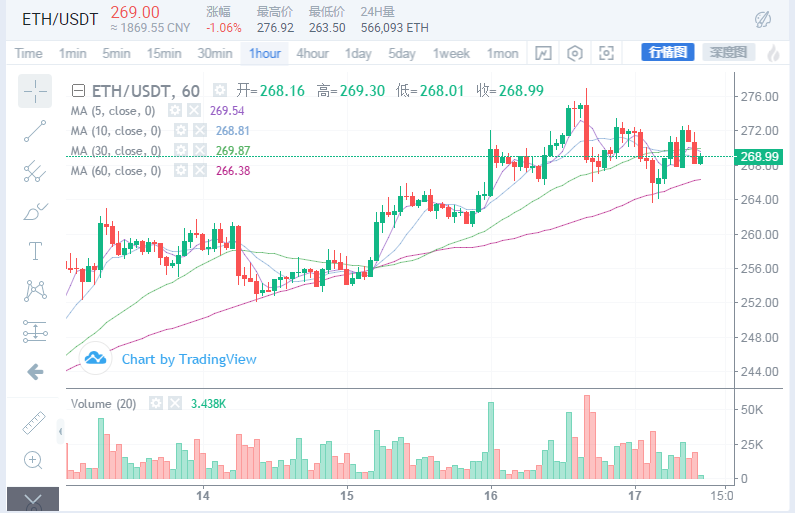Click the MA (10, close, 0) label
795x513 pixels.
point(116,131)
